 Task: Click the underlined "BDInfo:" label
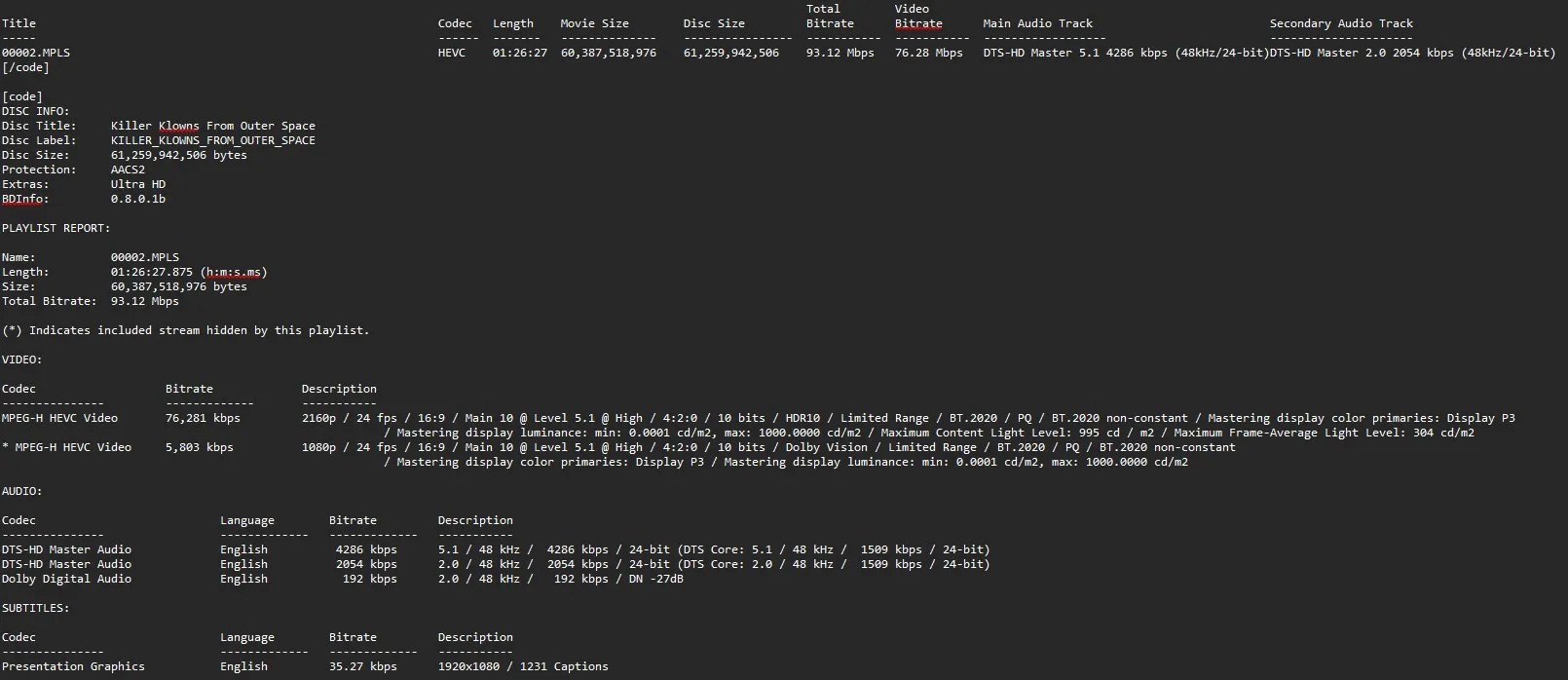[24, 199]
